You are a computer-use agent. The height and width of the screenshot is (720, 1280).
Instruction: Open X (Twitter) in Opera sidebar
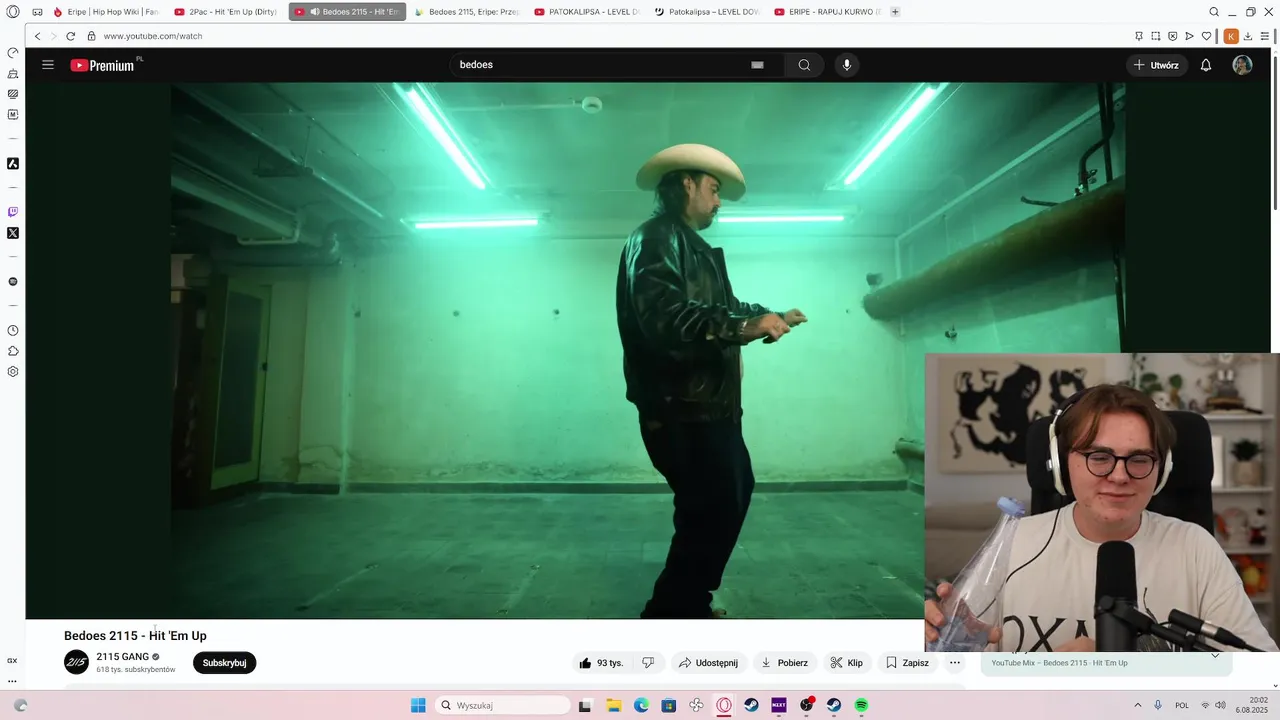[x=13, y=233]
